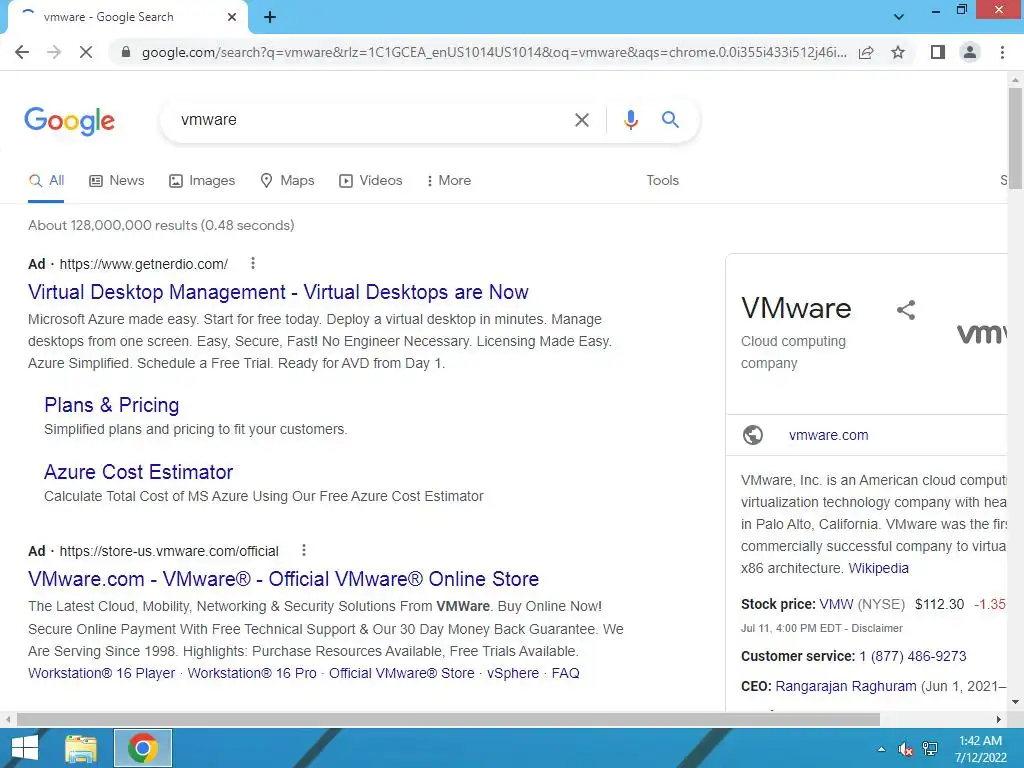Image resolution: width=1024 pixels, height=768 pixels.
Task: Click the vertical scrollbar down arrow
Action: coord(1015,703)
